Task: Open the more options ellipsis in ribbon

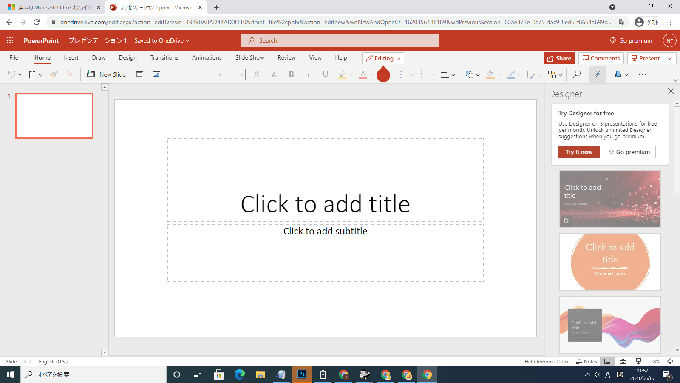Action: click(642, 75)
